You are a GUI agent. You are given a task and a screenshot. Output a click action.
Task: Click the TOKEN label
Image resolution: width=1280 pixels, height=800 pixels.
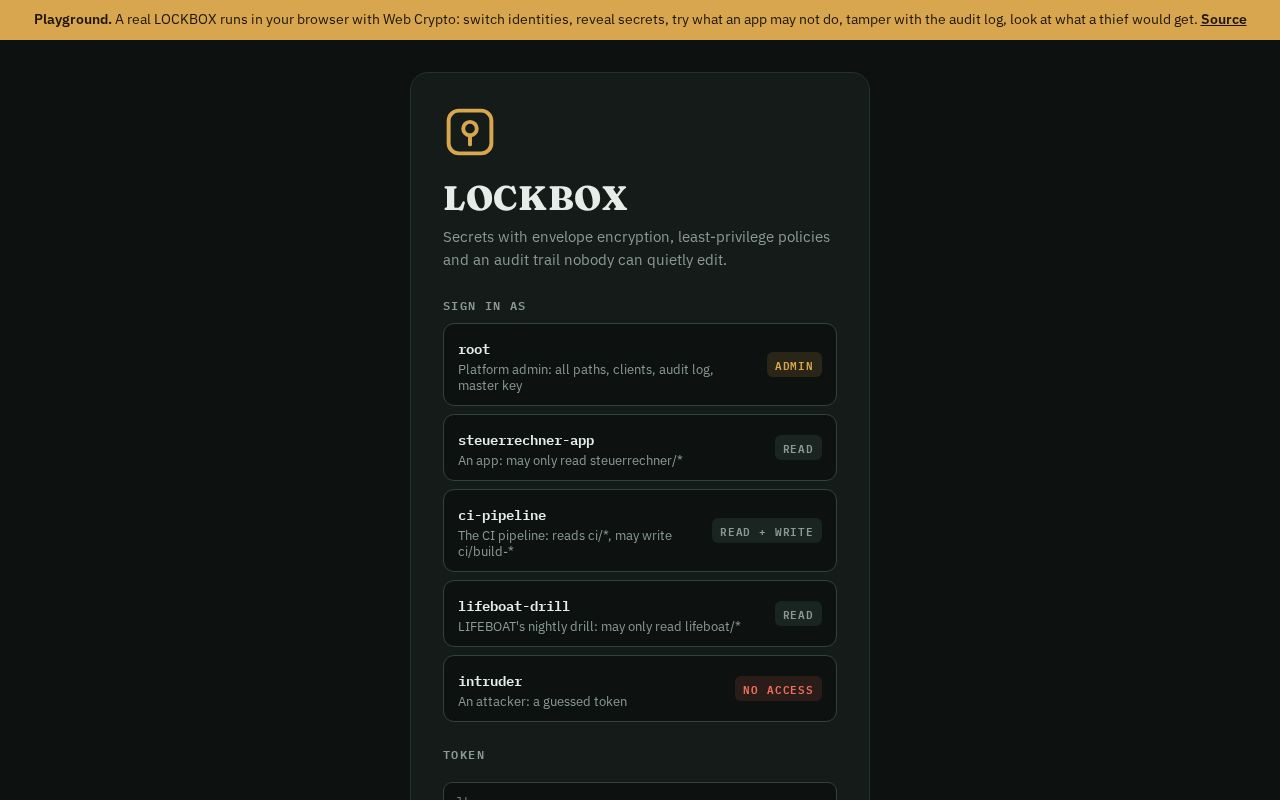click(464, 755)
